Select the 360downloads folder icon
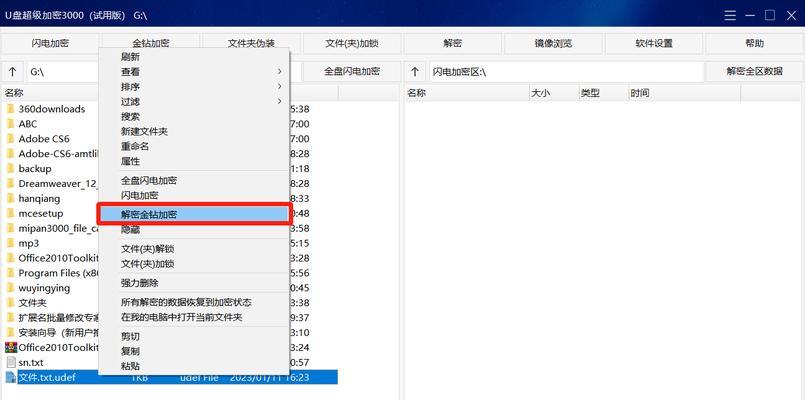805x400 pixels. (10, 109)
